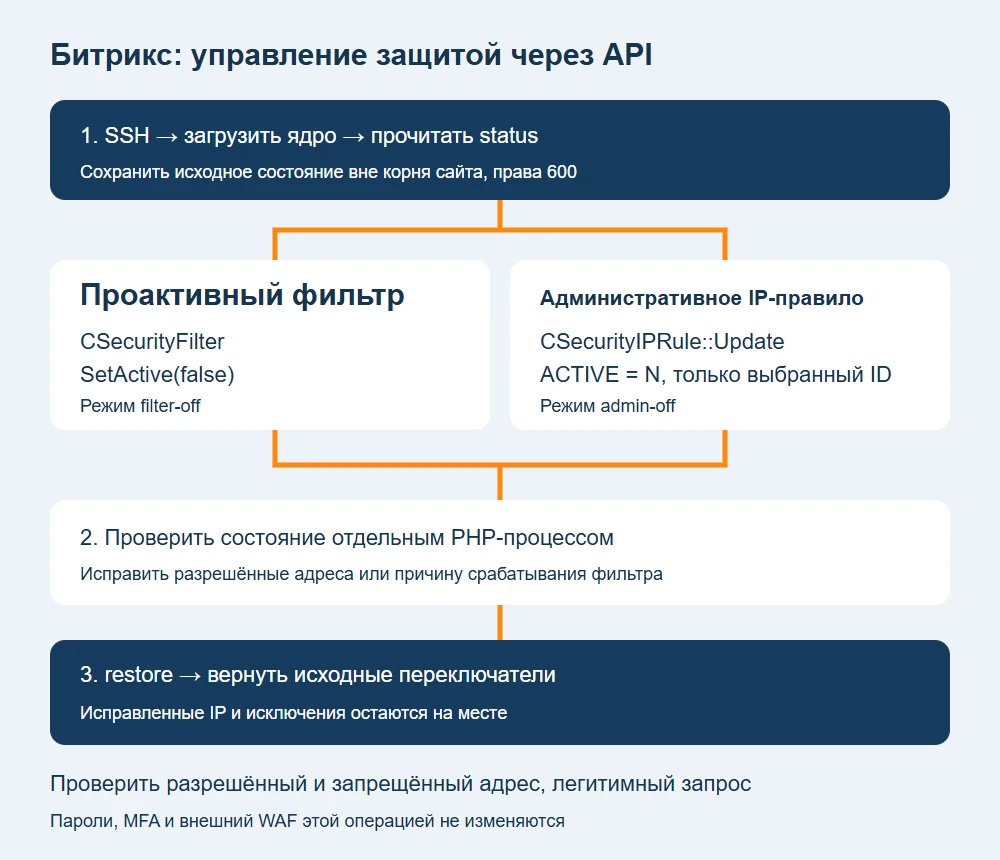Click the title 'Битрикс: управление защитой через API'
Screen dimensions: 1000x860
351,56
